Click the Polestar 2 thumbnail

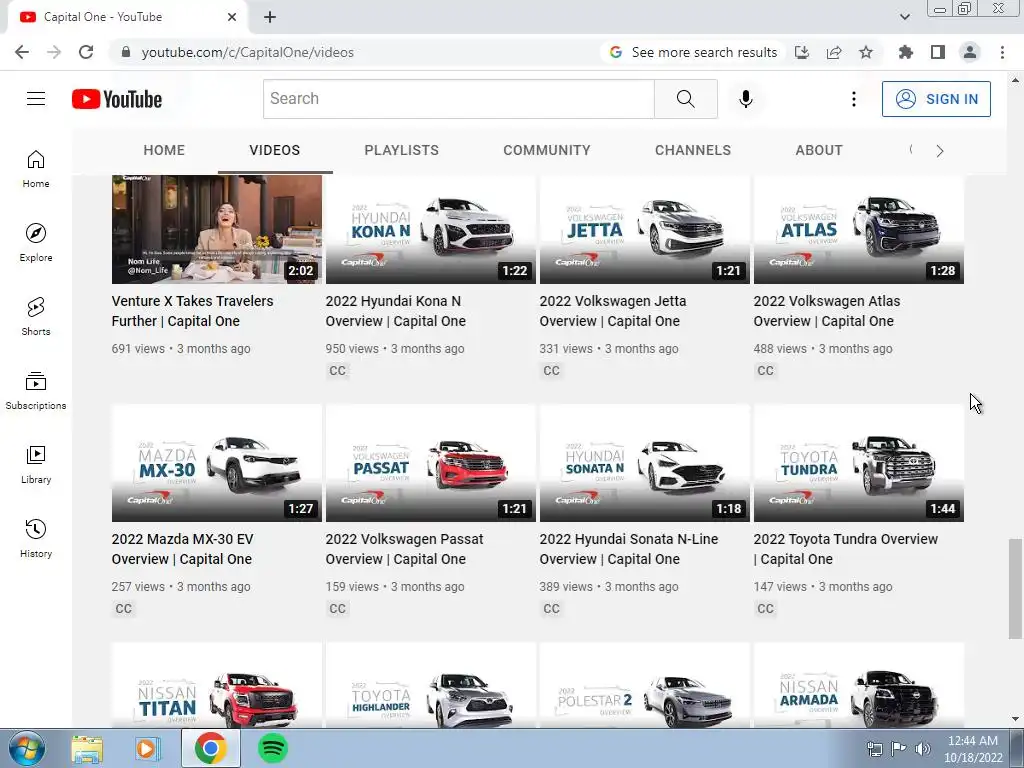645,685
